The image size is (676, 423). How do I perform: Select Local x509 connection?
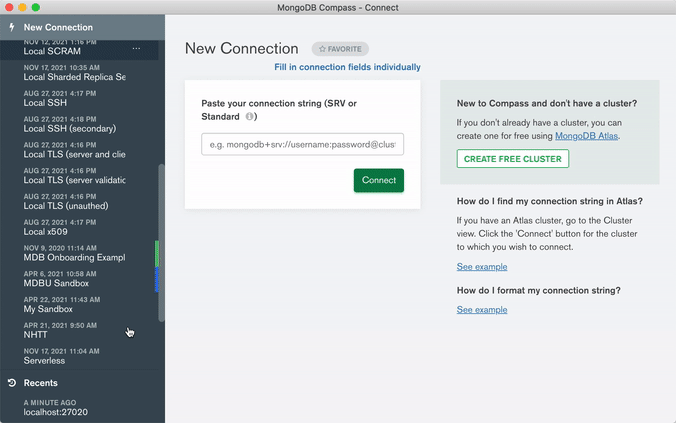(x=79, y=228)
